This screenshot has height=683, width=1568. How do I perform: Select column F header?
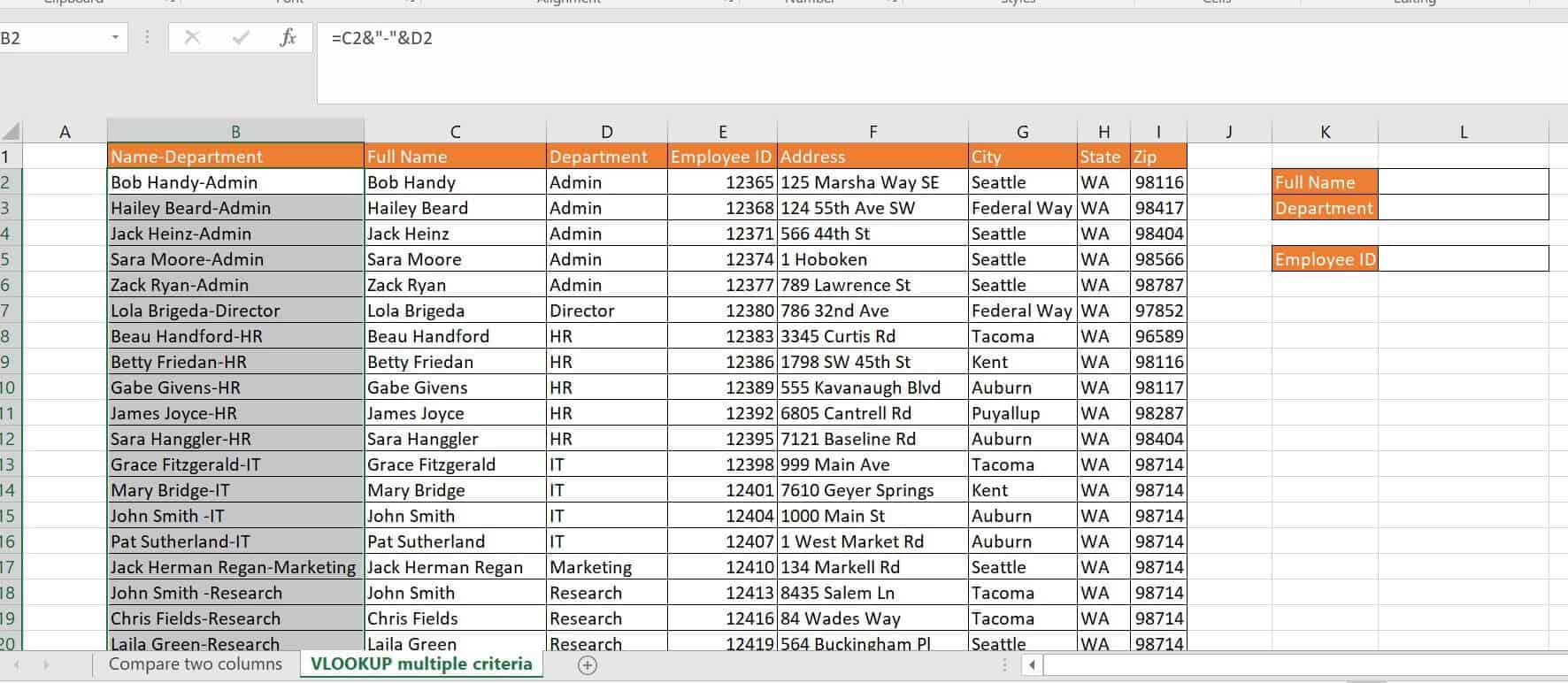point(872,132)
